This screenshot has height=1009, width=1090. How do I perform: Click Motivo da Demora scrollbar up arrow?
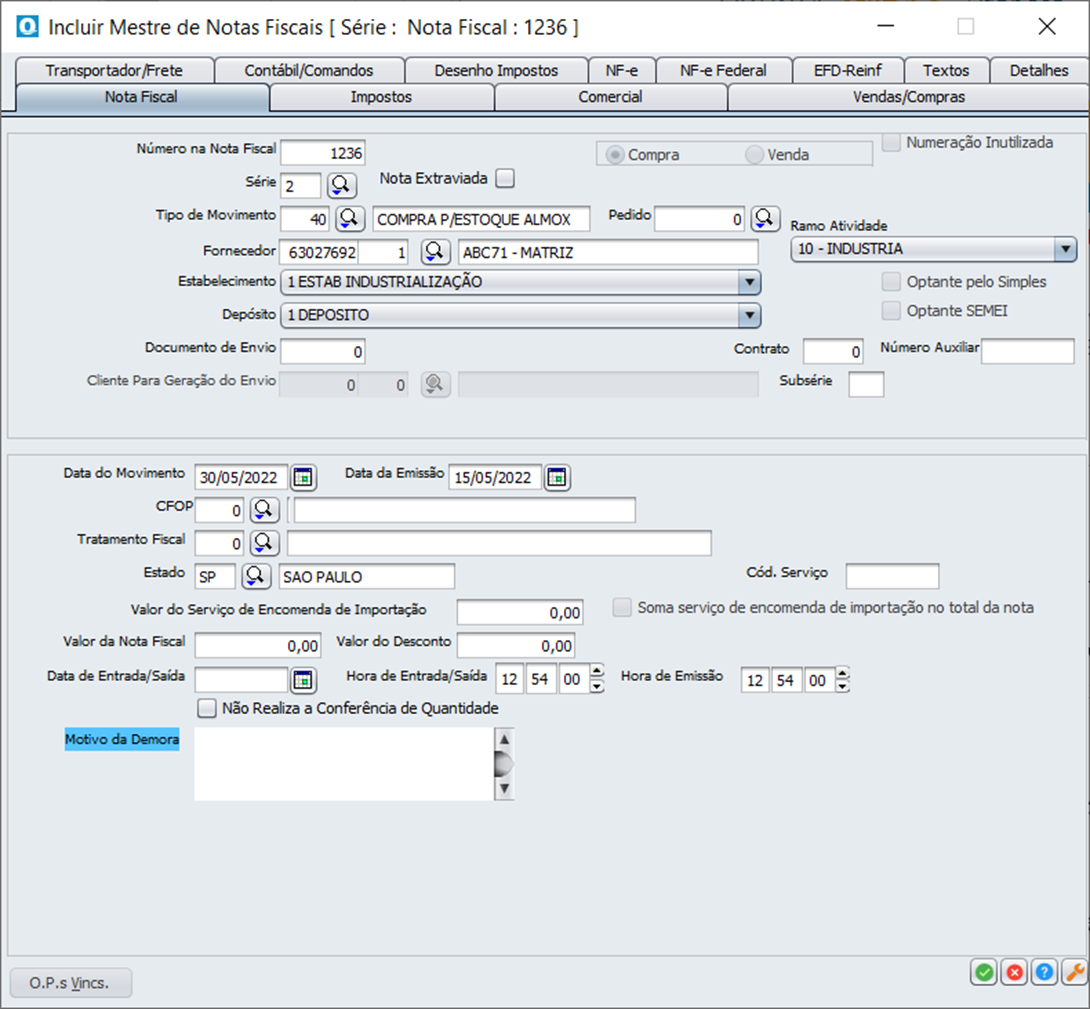[x=504, y=739]
